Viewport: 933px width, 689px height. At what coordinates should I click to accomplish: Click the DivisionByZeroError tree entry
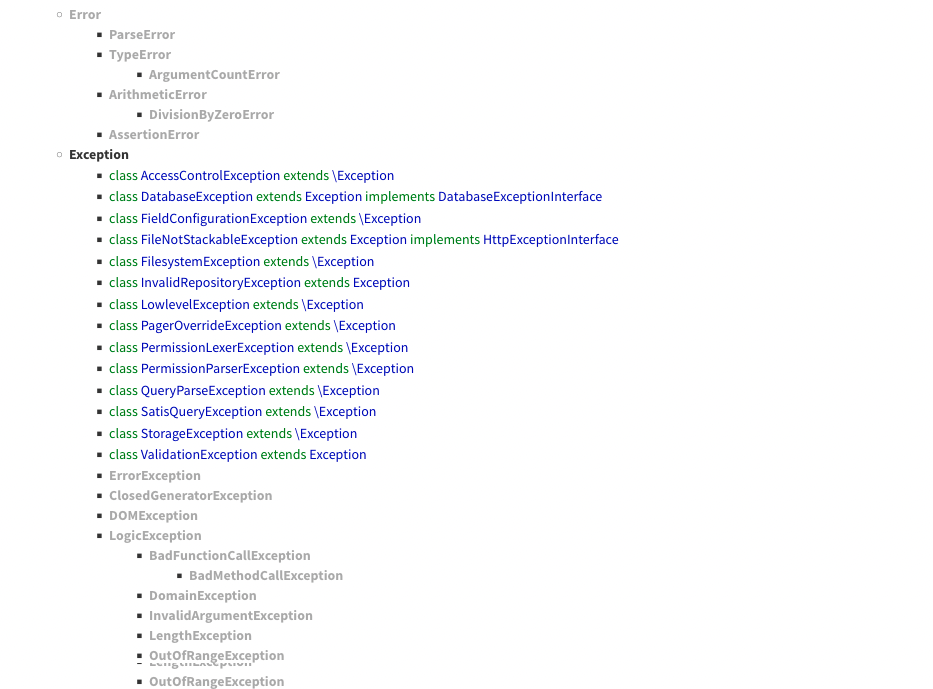pyautogui.click(x=211, y=115)
